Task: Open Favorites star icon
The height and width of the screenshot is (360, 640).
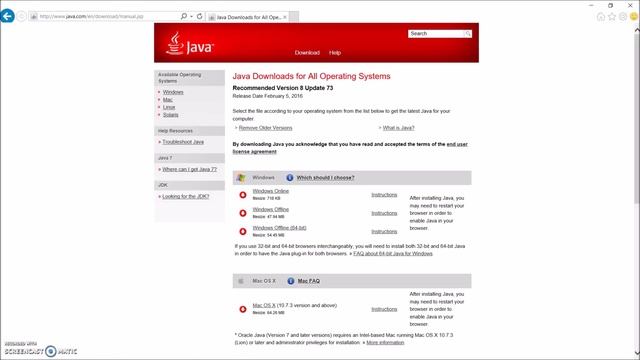Action: (x=611, y=16)
